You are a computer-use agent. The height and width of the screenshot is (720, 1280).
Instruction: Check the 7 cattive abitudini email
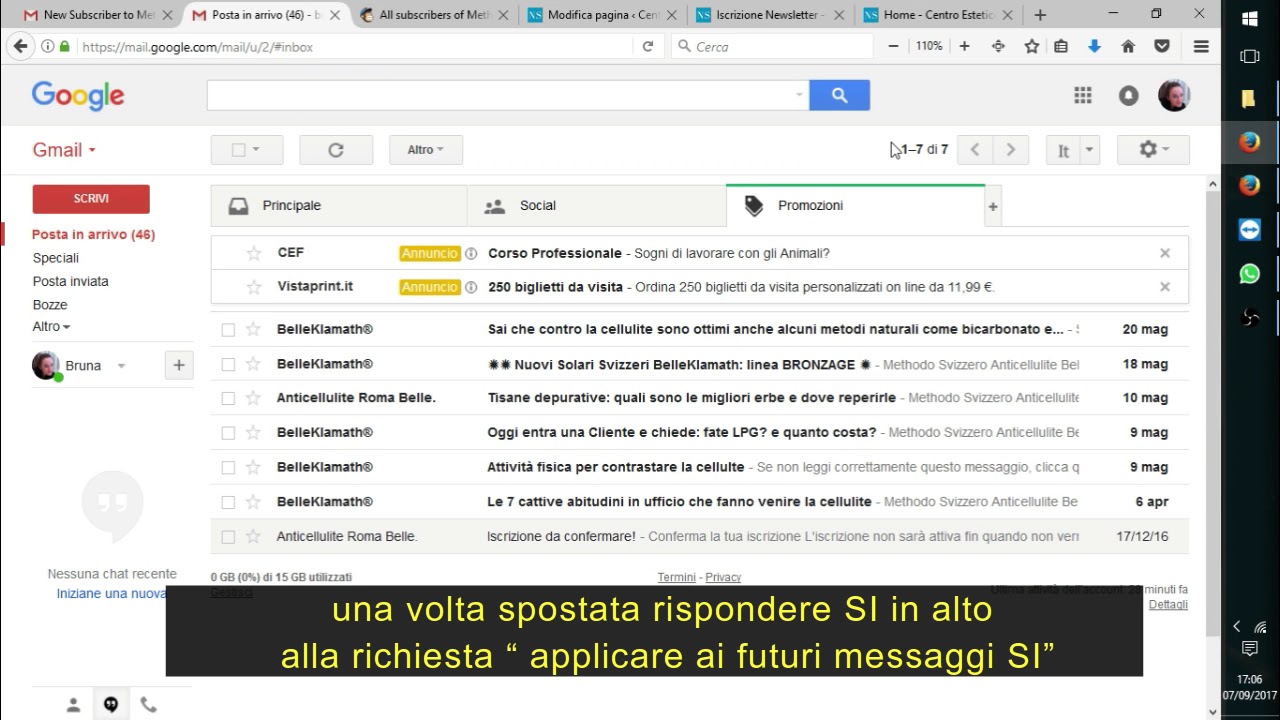pos(228,502)
